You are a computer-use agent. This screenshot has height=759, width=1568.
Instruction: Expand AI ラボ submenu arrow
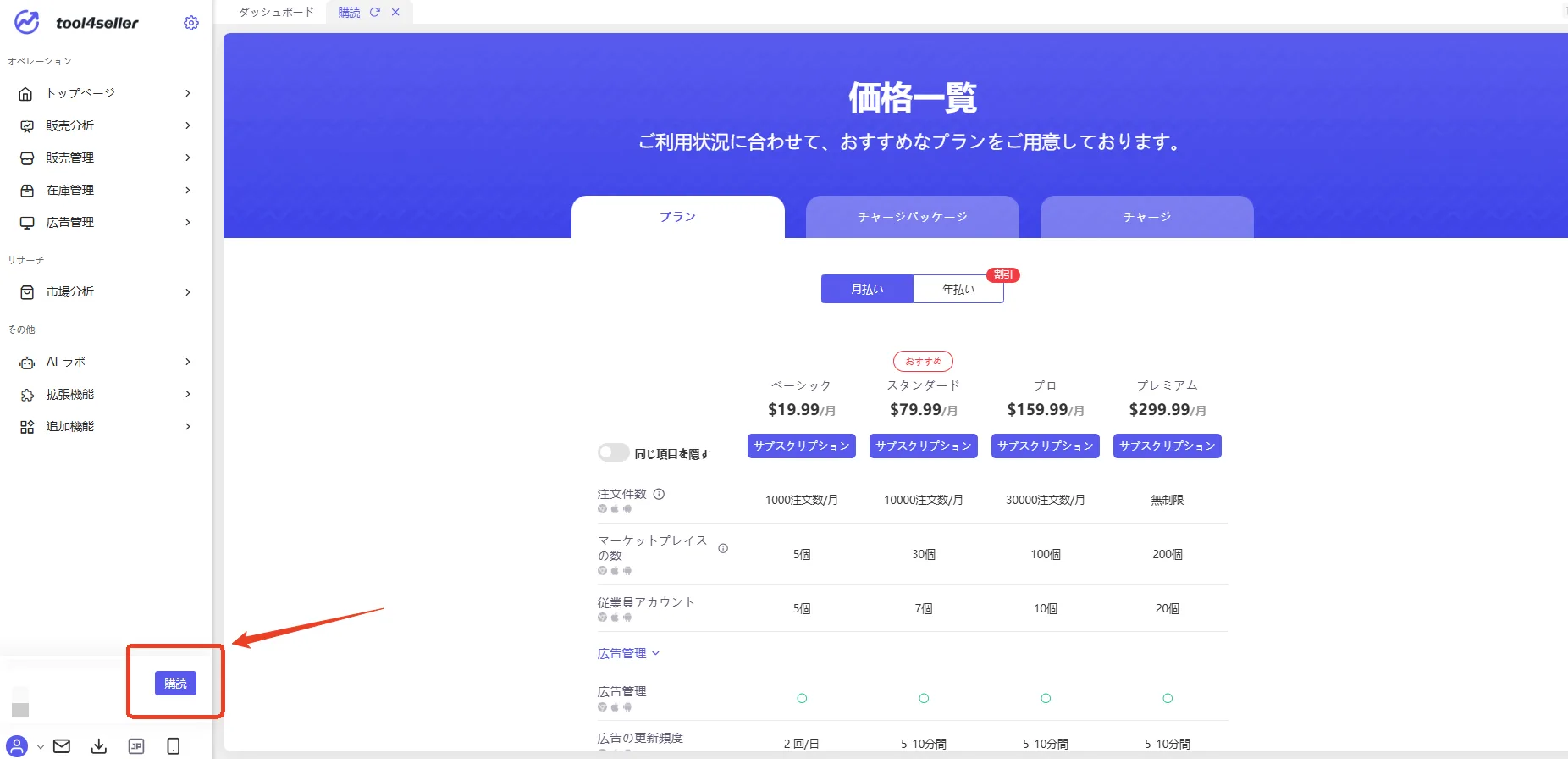coord(188,362)
